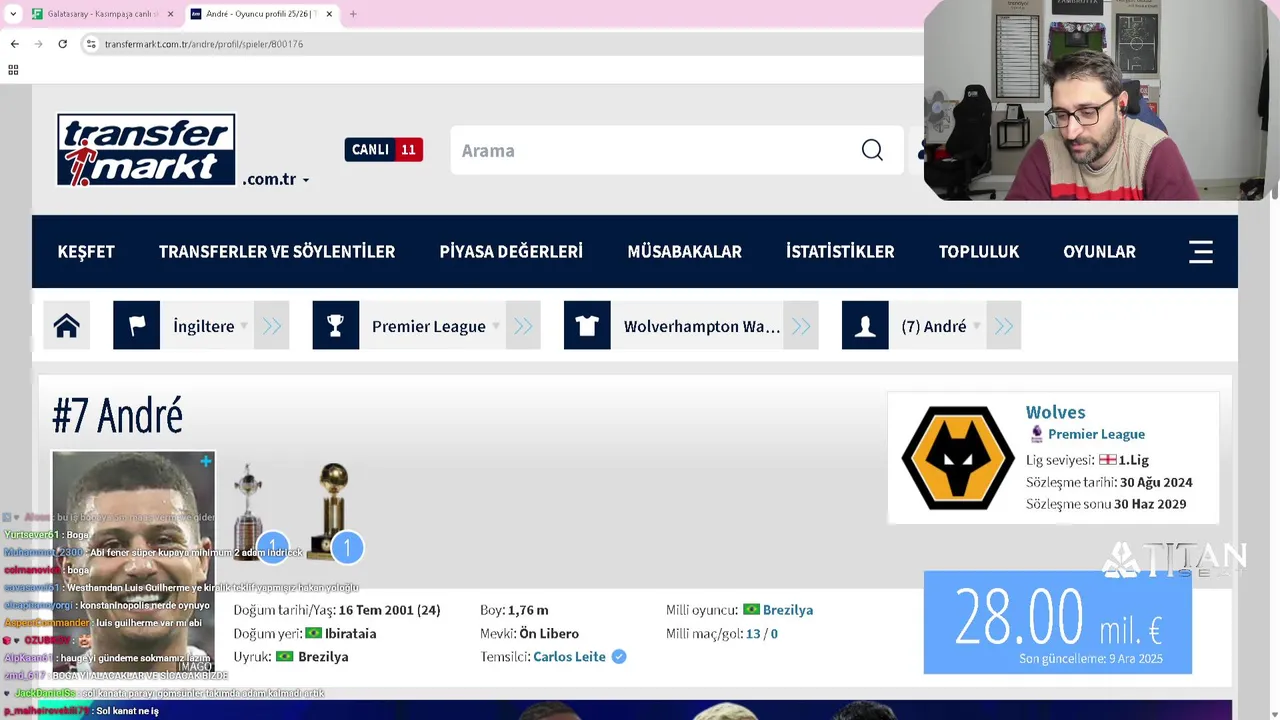Click the Transfermarkt logo
The height and width of the screenshot is (720, 1280).
tap(146, 150)
